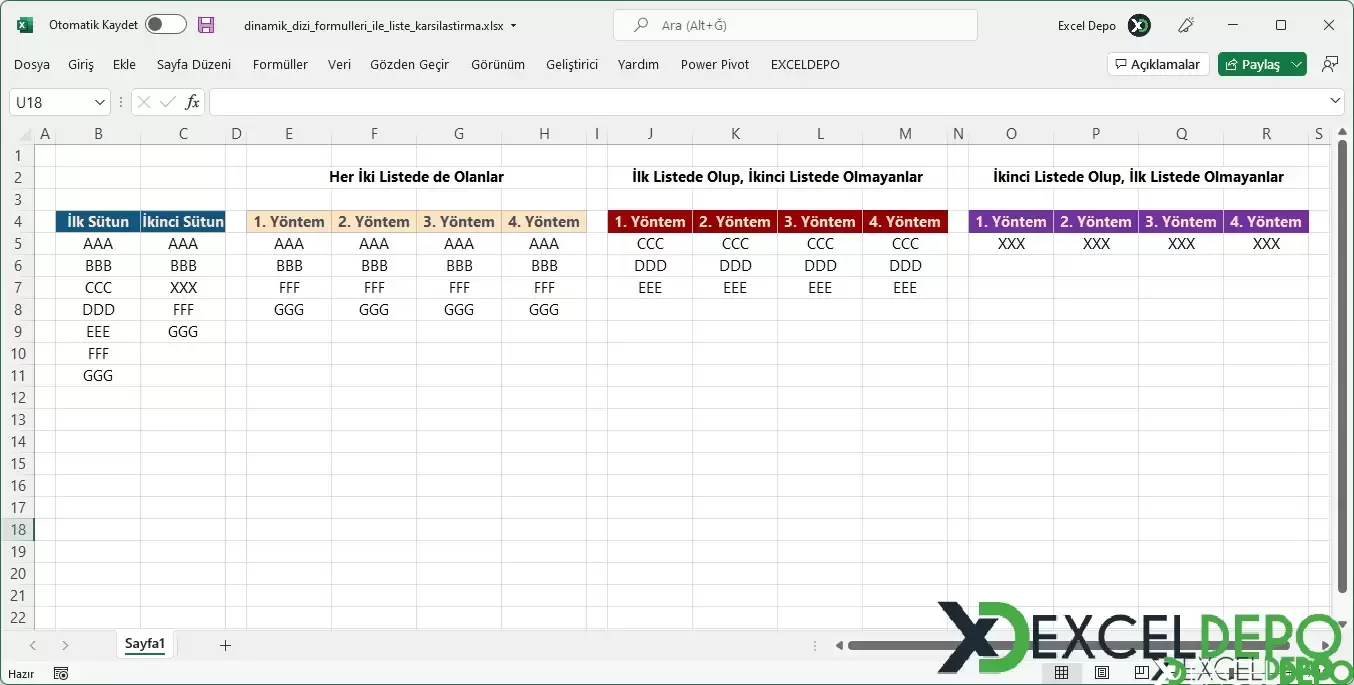Open the Görünüm tab
The image size is (1354, 685).
tap(498, 64)
